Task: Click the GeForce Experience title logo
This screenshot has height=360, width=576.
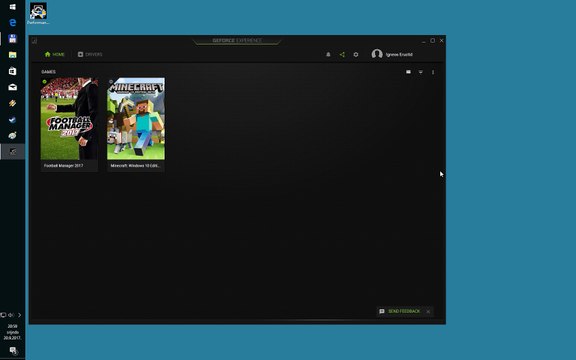Action: tap(237, 40)
